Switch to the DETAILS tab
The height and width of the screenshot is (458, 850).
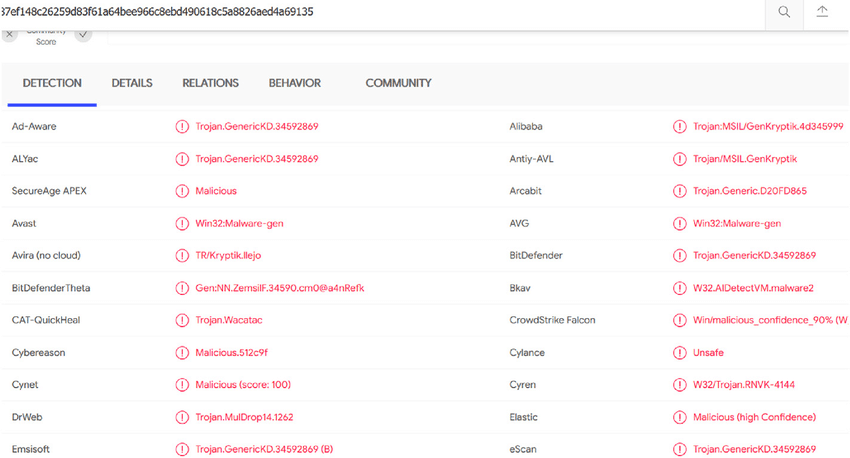pyautogui.click(x=132, y=83)
